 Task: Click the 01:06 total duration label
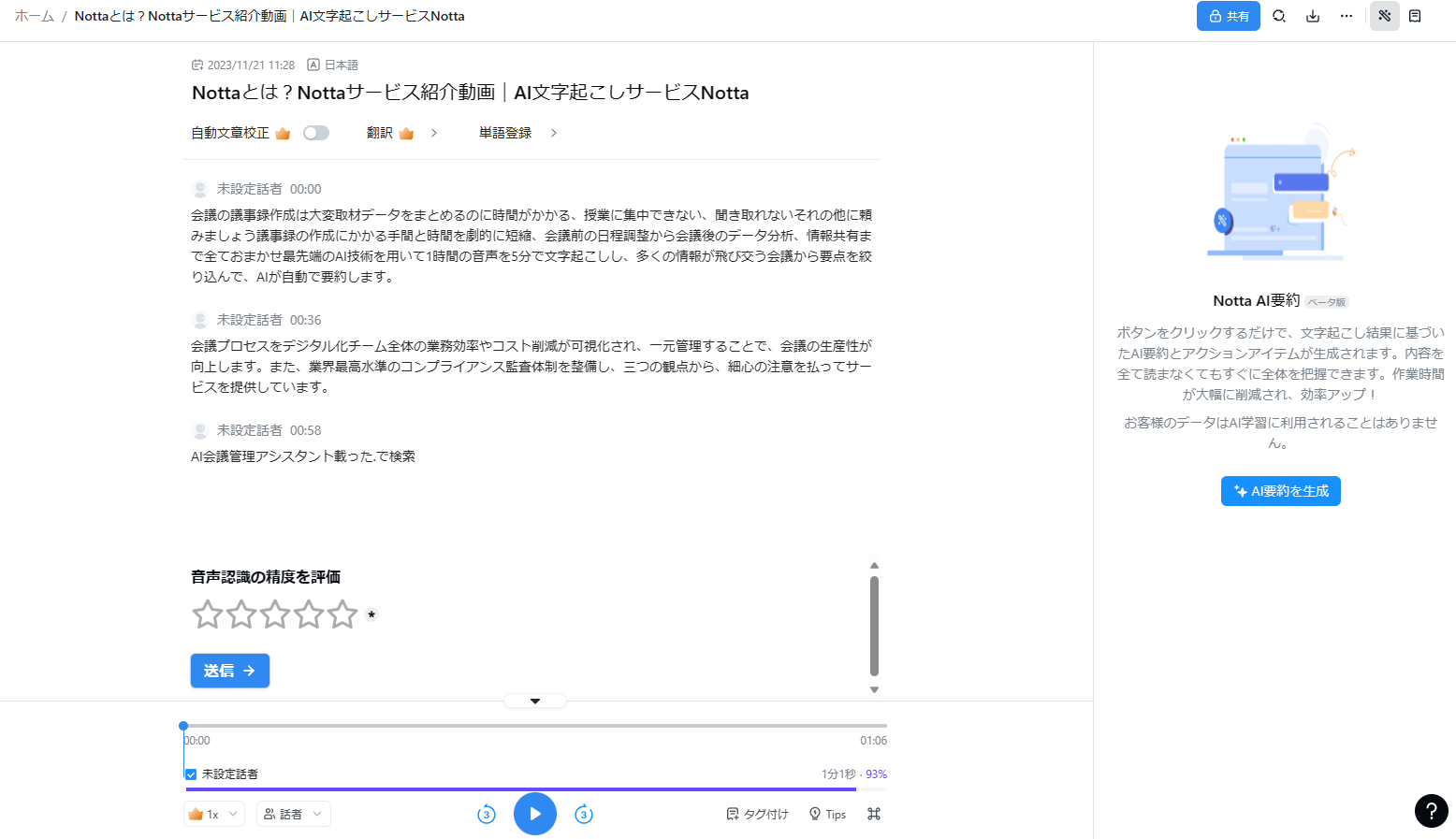(873, 741)
